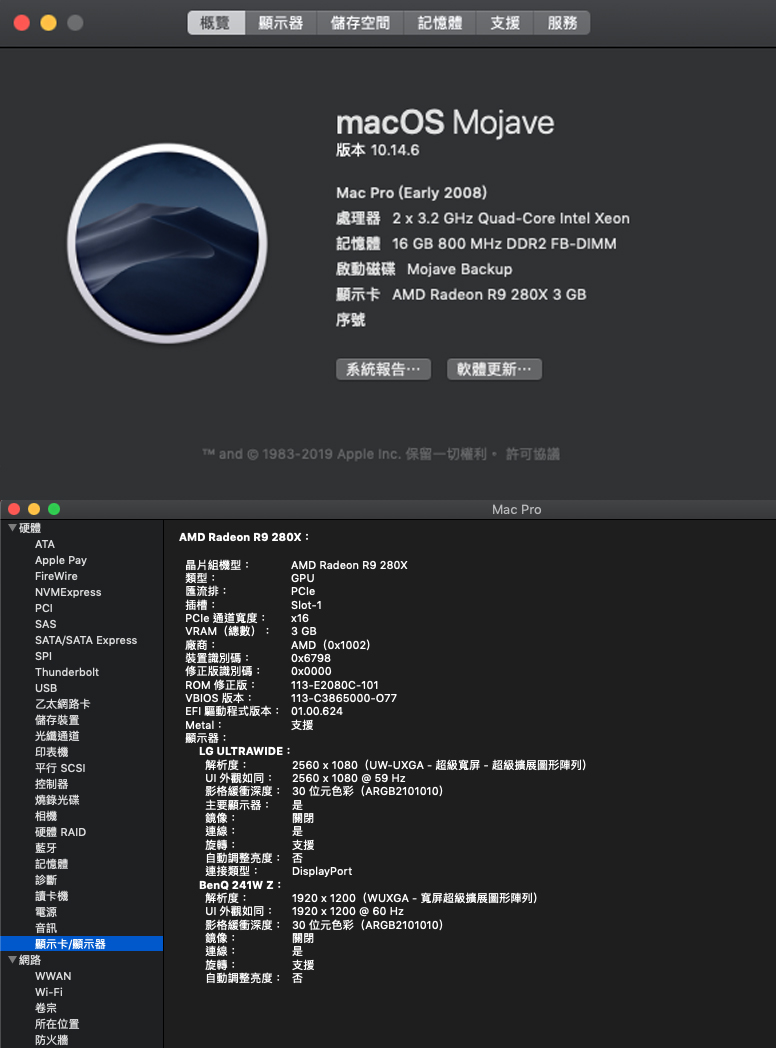Select 防火牆 in the sidebar
The height and width of the screenshot is (1048, 776).
coord(51,1040)
